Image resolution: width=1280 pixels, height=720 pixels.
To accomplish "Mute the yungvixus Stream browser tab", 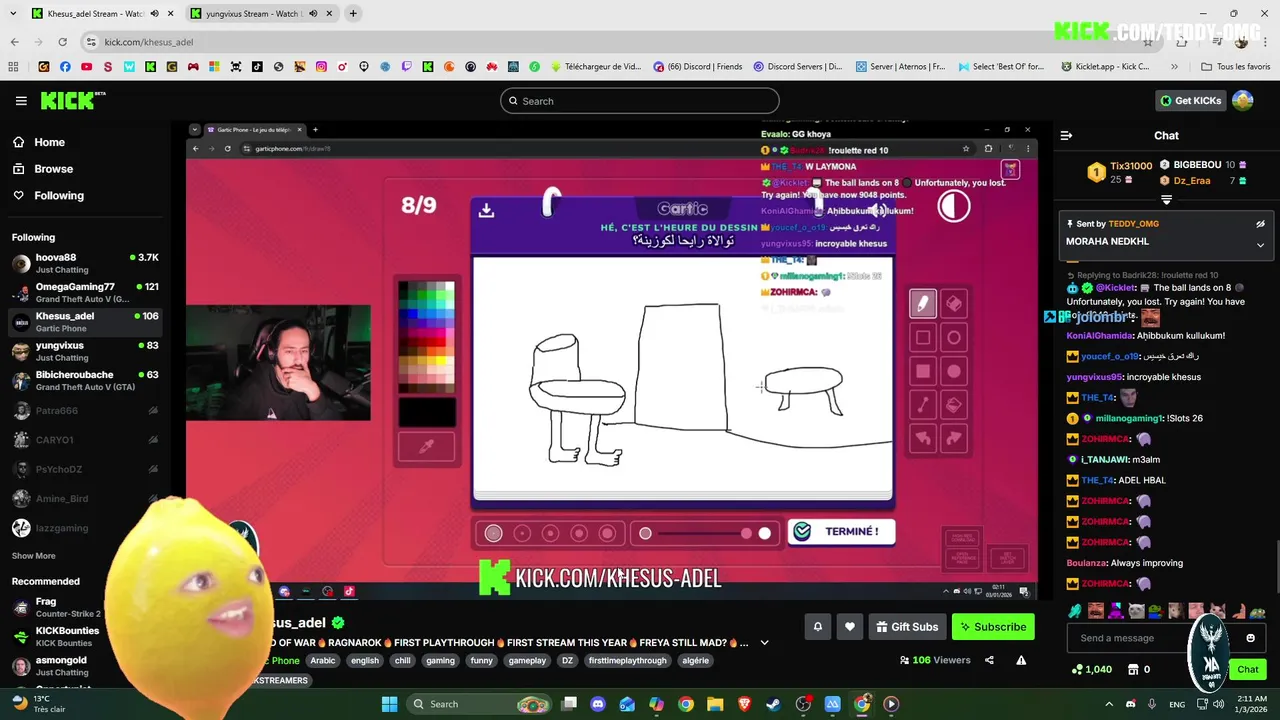I will click(x=313, y=14).
